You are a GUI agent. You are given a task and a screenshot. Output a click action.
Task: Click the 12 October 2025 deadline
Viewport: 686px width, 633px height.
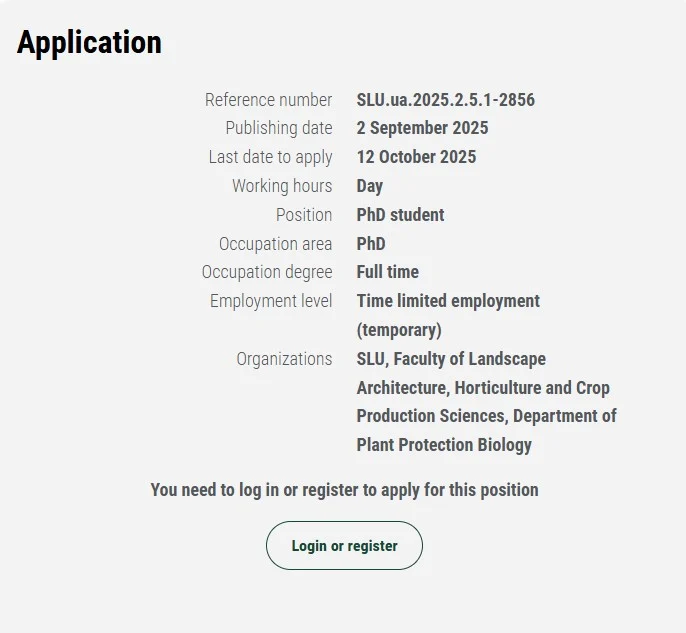[416, 157]
